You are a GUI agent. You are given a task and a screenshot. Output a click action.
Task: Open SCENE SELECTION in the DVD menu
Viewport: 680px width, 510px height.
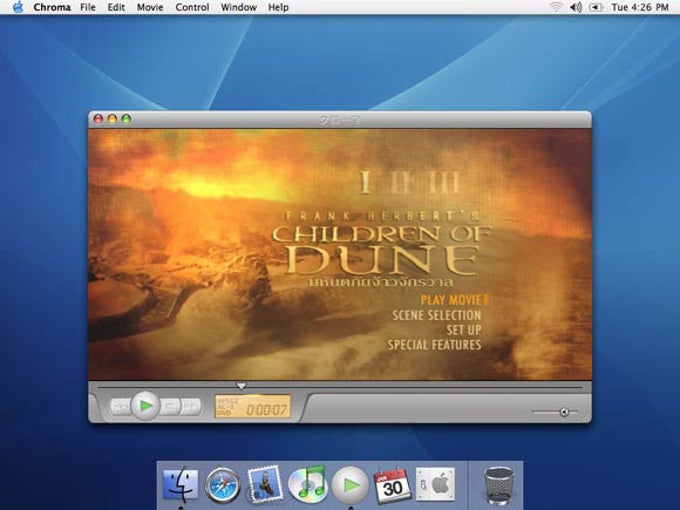436,315
